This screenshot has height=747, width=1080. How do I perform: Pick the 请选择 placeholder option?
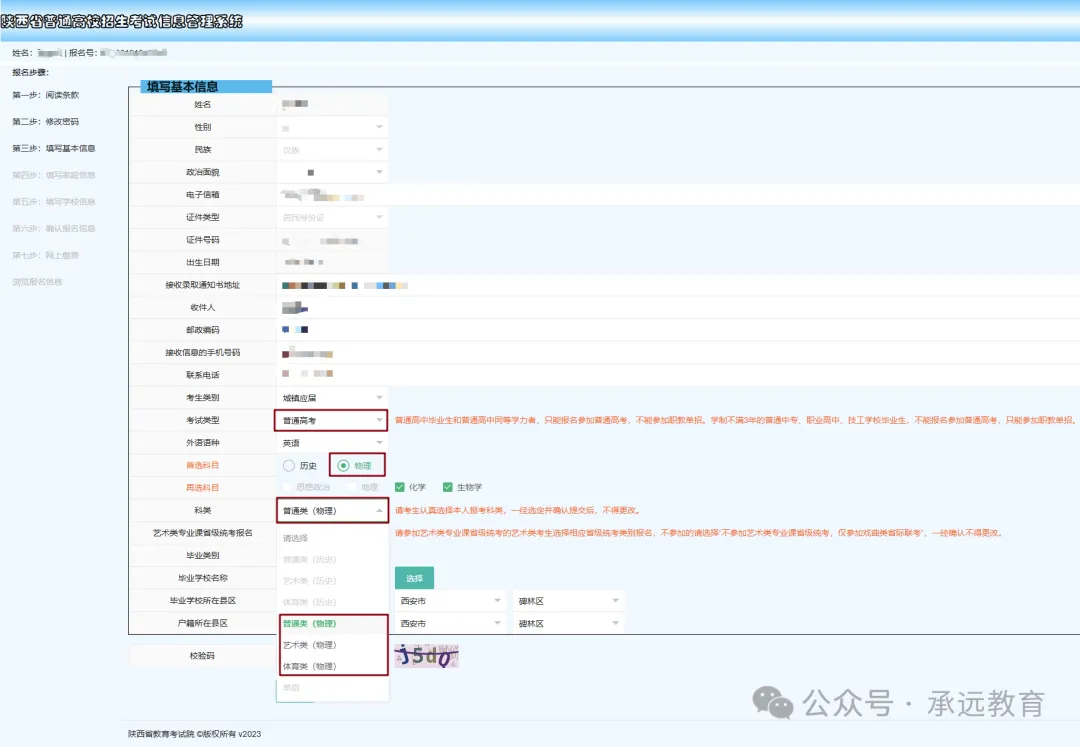(333, 538)
